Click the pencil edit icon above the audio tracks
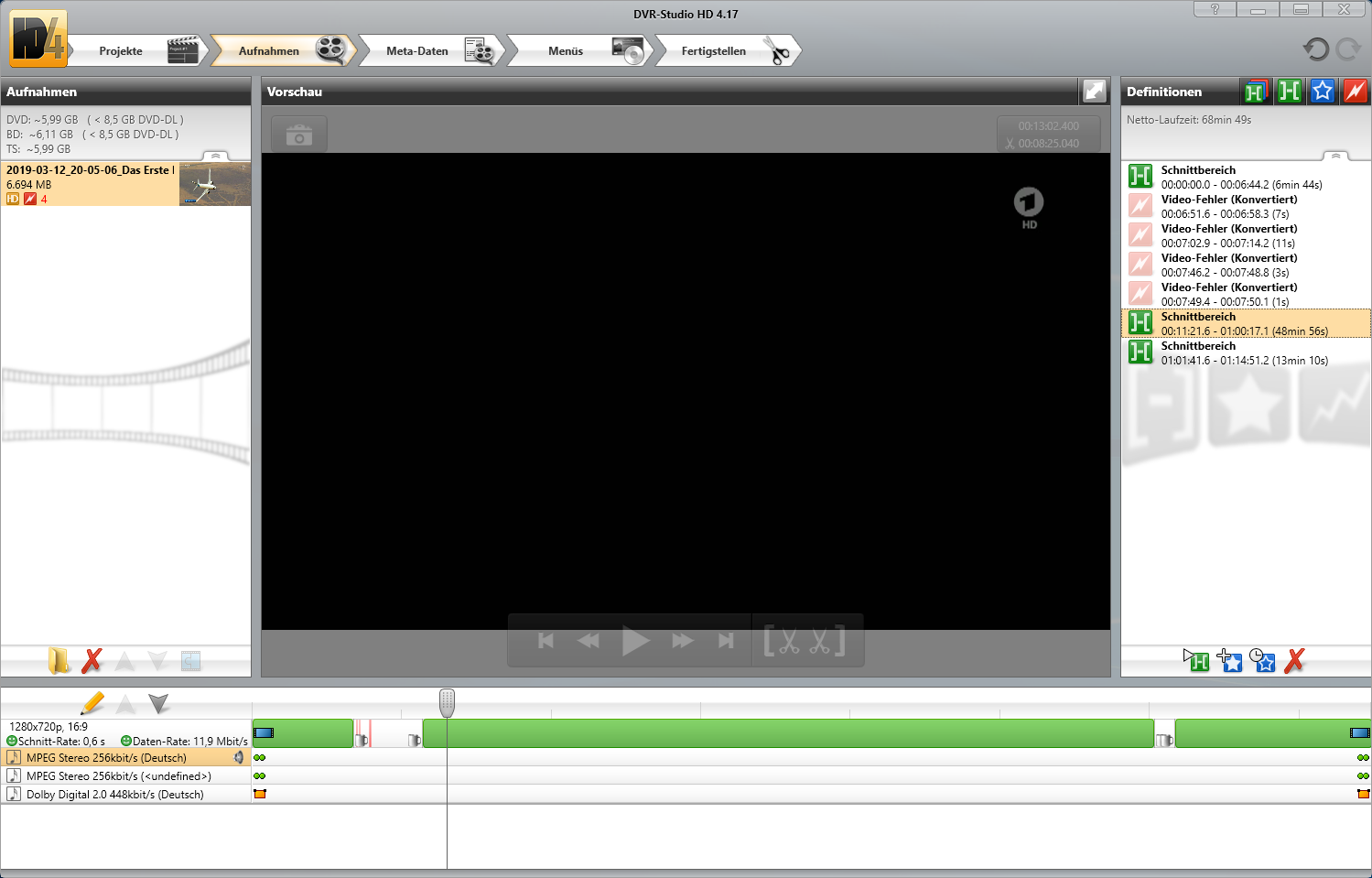The width and height of the screenshot is (1372, 878). pyautogui.click(x=92, y=703)
